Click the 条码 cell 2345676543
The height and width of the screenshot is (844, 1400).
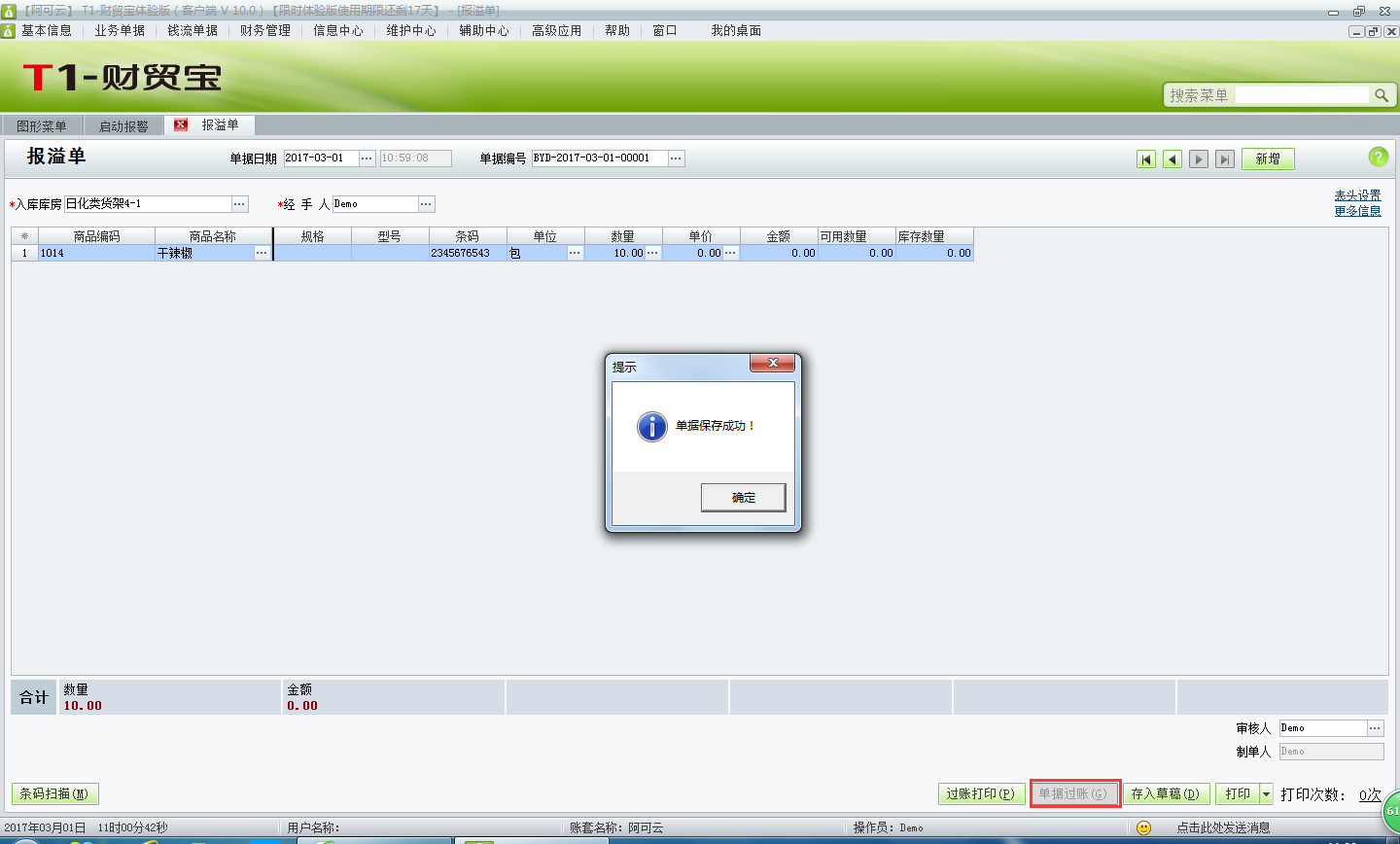coord(467,253)
